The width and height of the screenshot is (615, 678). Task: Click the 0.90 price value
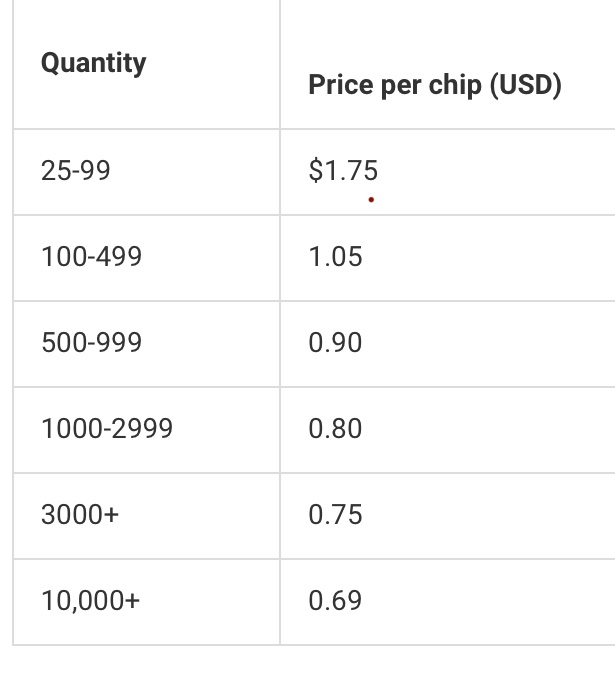[335, 343]
